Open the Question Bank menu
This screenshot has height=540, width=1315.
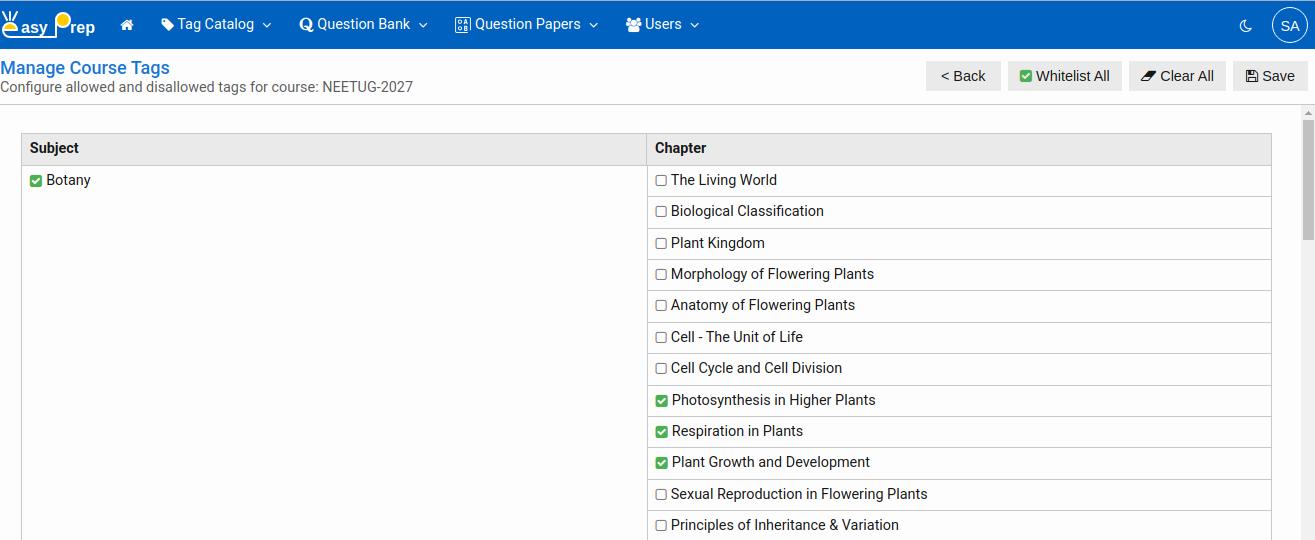[x=364, y=25]
